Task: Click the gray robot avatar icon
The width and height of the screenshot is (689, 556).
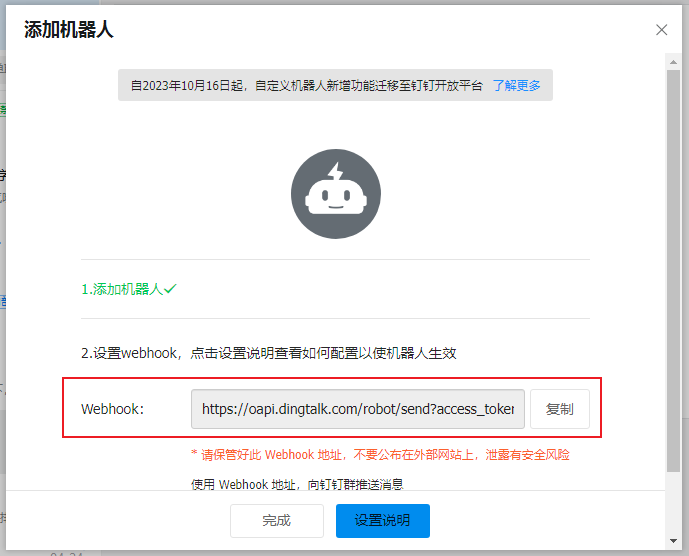Action: (336, 194)
